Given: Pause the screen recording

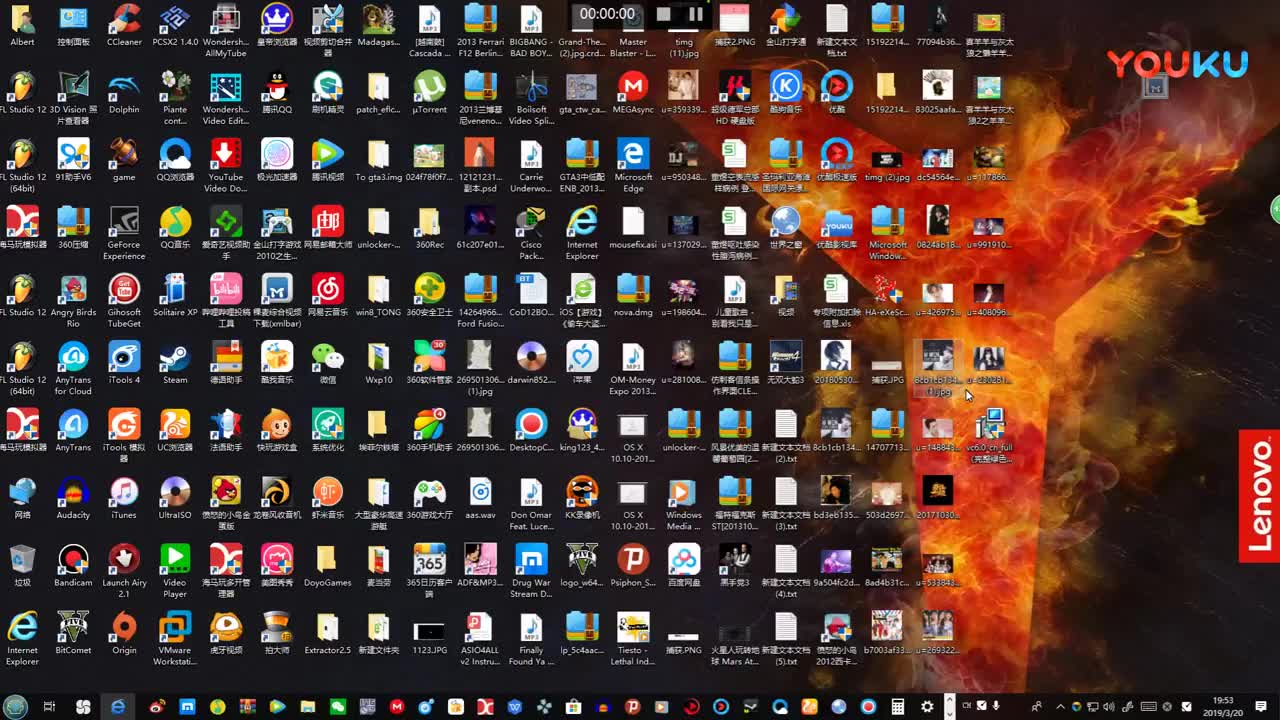Looking at the screenshot, I should (696, 14).
